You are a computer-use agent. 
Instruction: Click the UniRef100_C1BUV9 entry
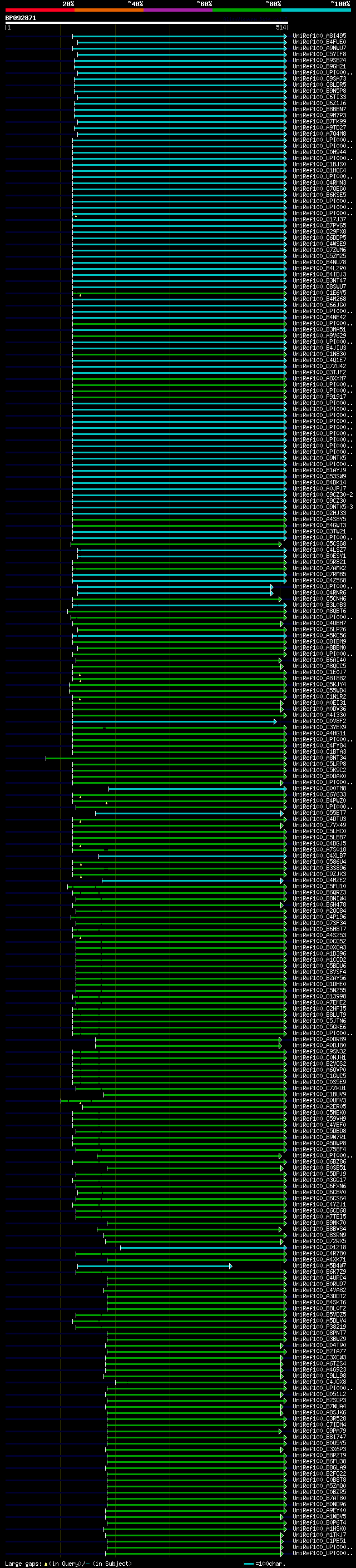point(319,1095)
